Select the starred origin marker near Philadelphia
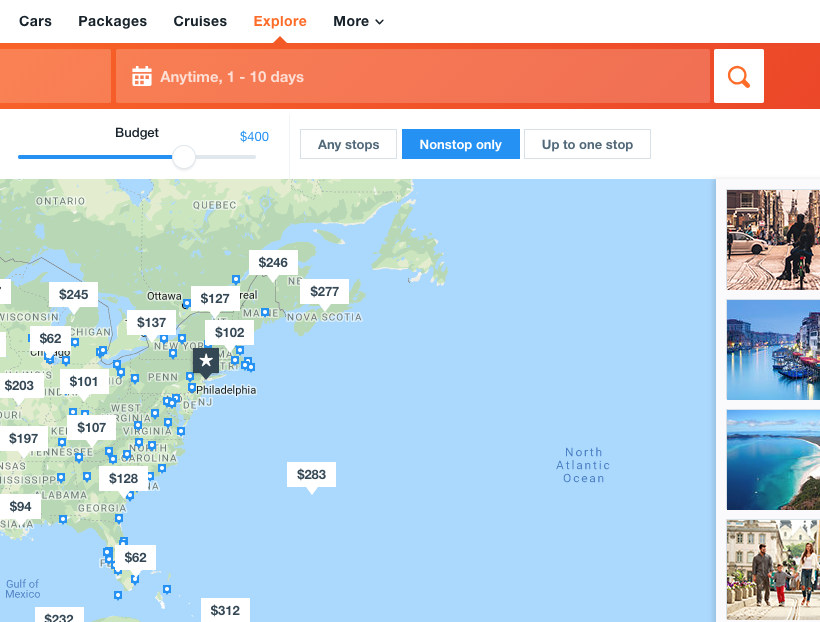 (205, 362)
